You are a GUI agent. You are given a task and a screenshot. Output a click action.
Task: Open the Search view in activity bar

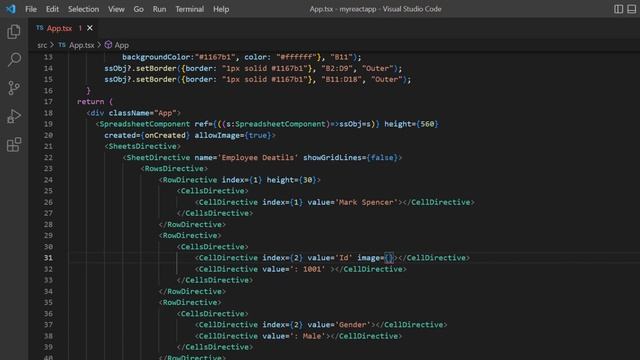(x=14, y=60)
